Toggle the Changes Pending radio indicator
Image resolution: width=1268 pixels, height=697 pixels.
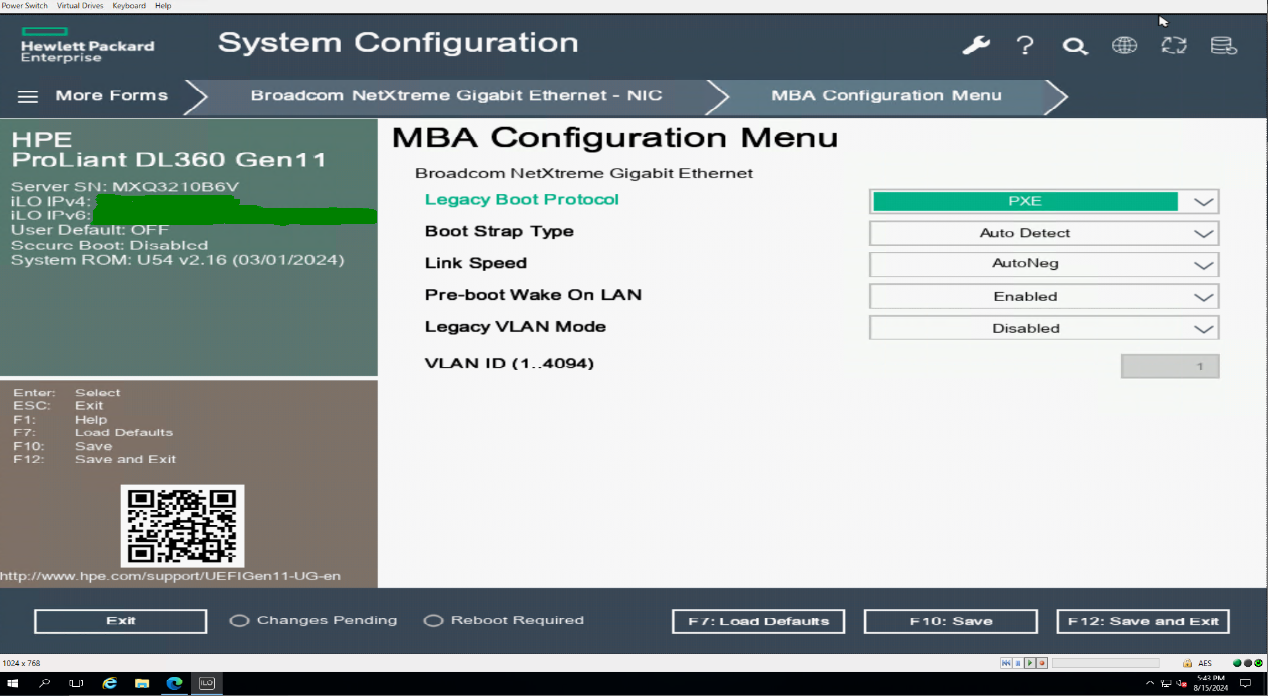pyautogui.click(x=239, y=621)
